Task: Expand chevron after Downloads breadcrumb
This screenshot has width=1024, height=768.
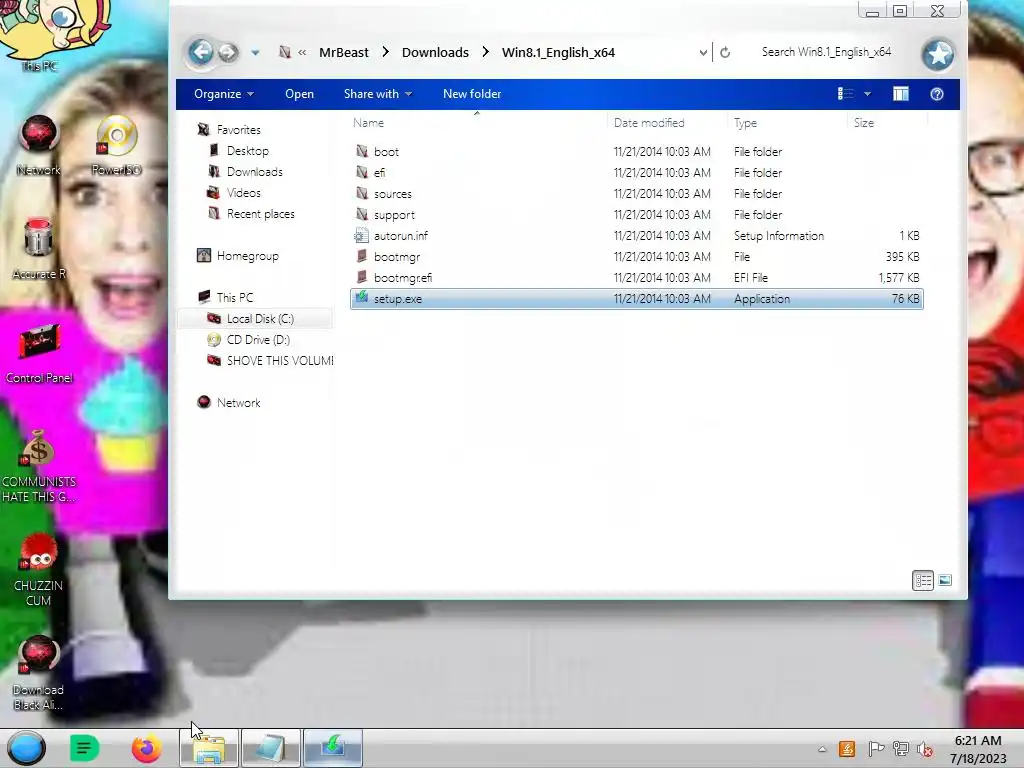Action: point(485,52)
